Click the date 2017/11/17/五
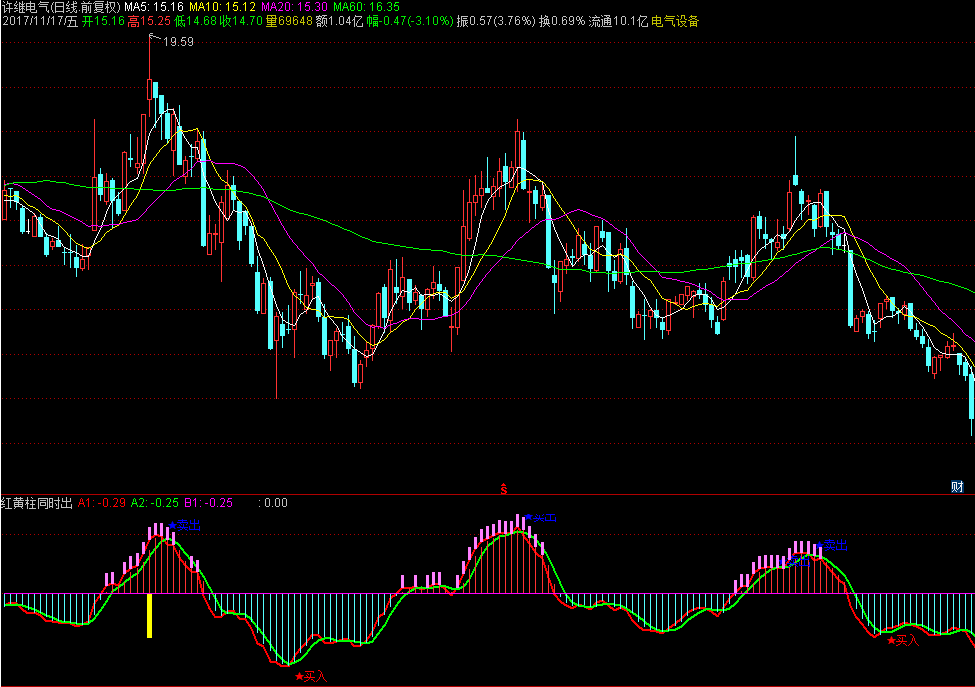The height and width of the screenshot is (687, 975). (x=40, y=22)
